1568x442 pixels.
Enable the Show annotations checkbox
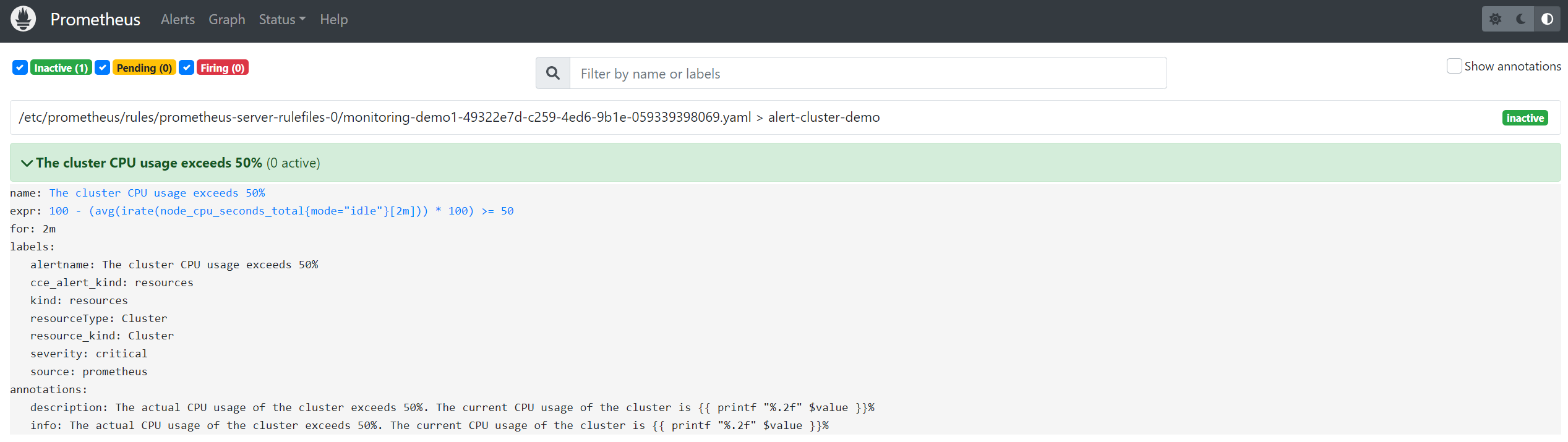1454,66
